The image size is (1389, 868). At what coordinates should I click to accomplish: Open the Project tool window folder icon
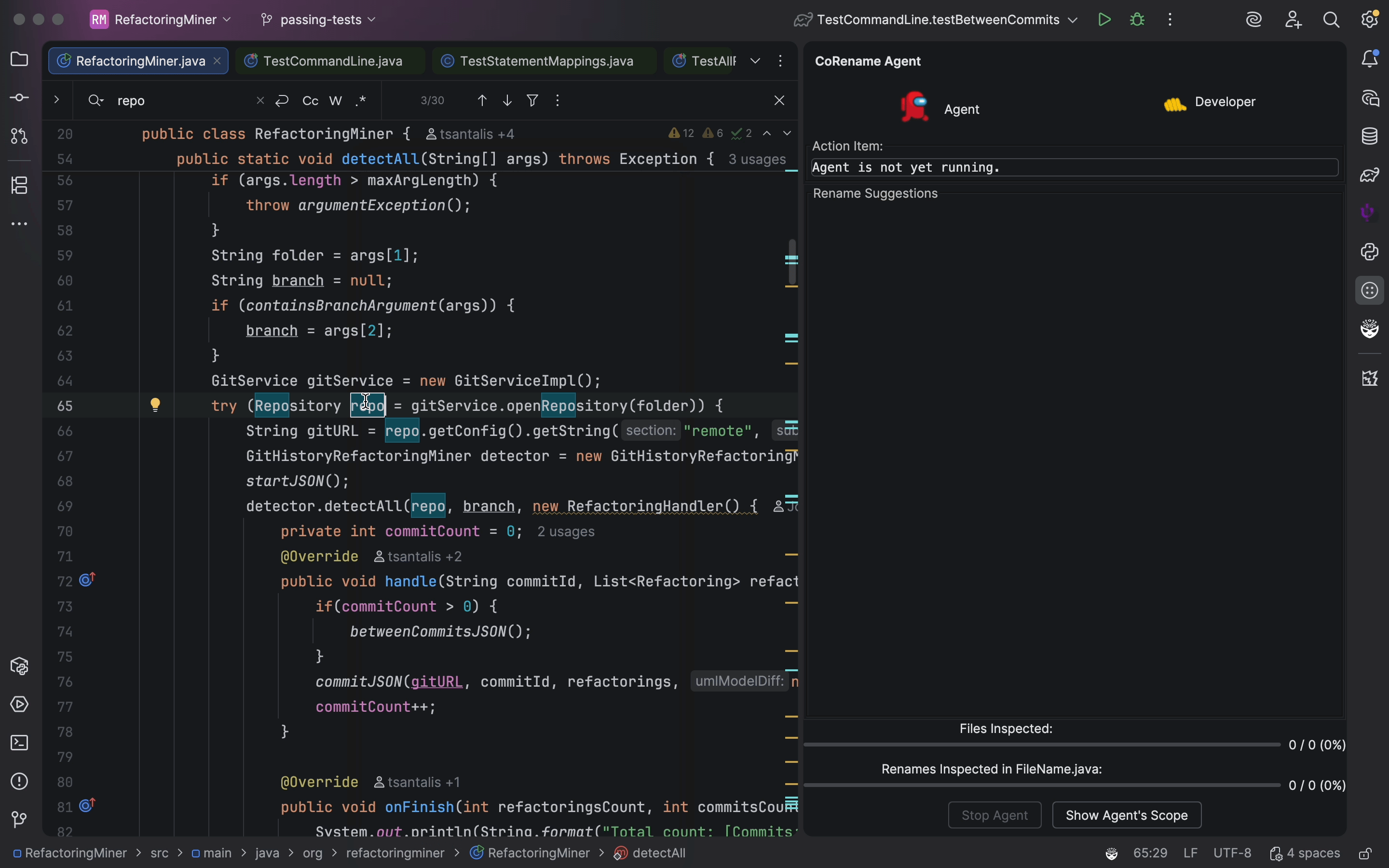(19, 59)
